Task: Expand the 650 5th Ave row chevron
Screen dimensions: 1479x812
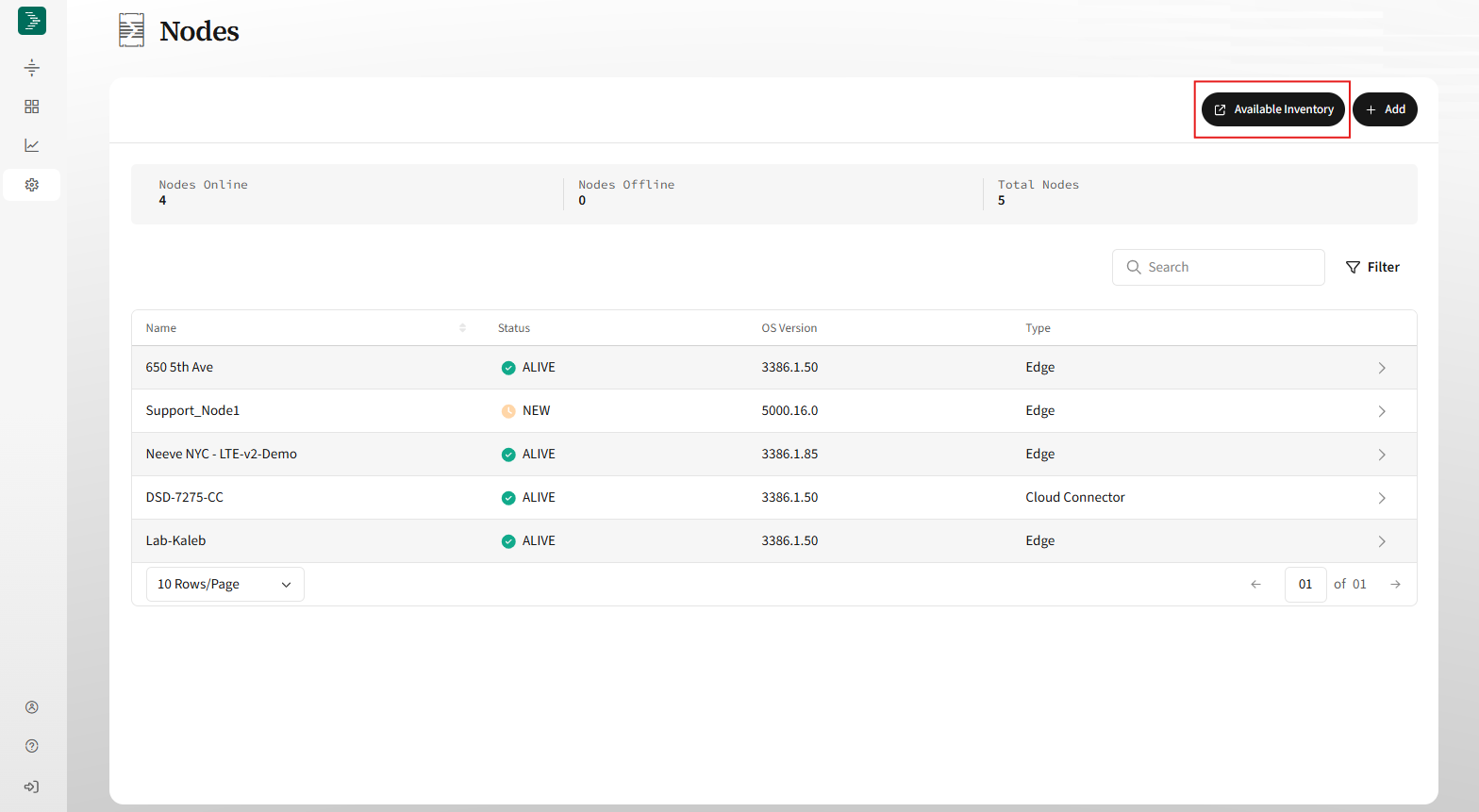Action: click(1382, 368)
